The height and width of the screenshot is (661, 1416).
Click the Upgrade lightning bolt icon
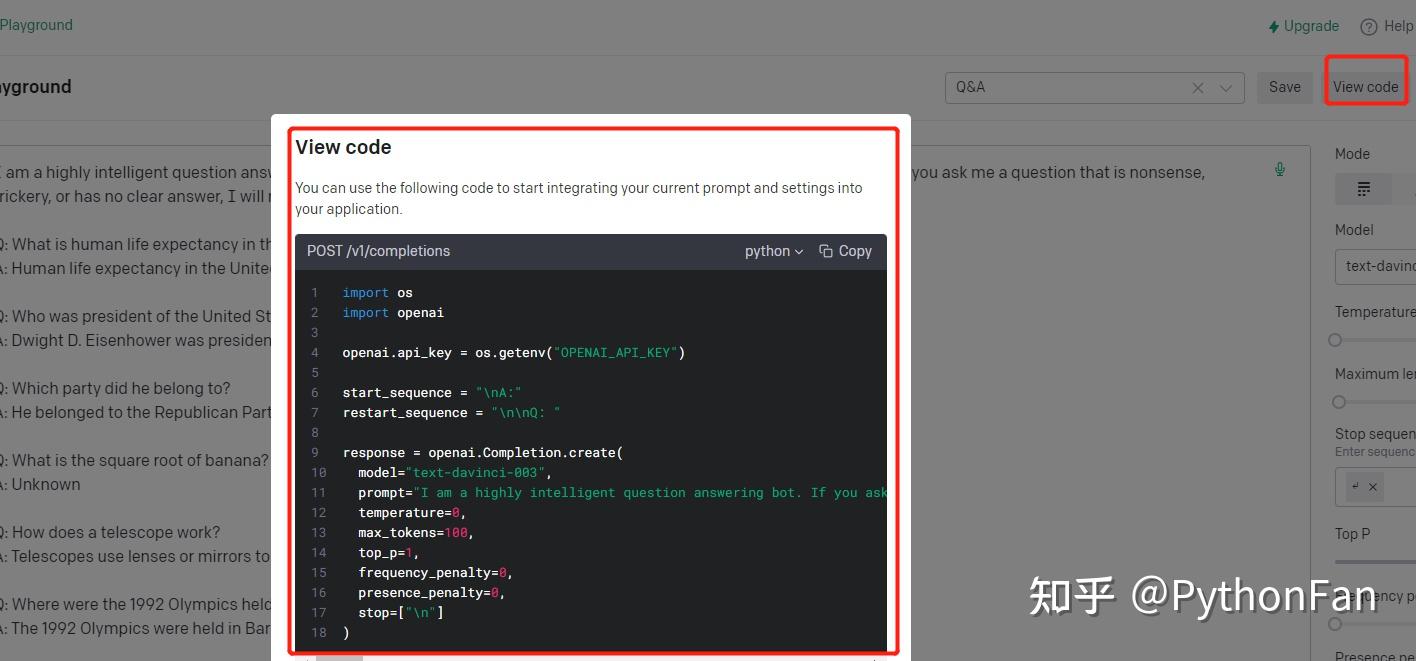click(1273, 27)
